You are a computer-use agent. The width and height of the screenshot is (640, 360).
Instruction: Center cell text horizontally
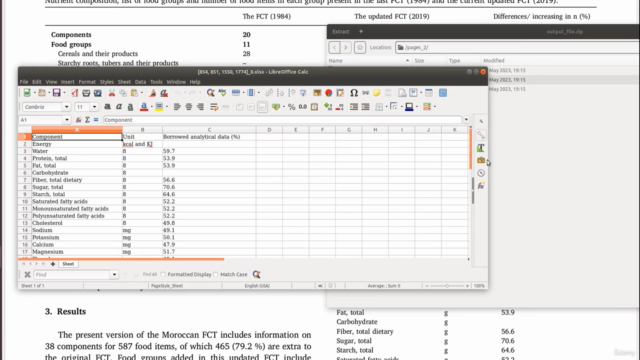point(189,107)
